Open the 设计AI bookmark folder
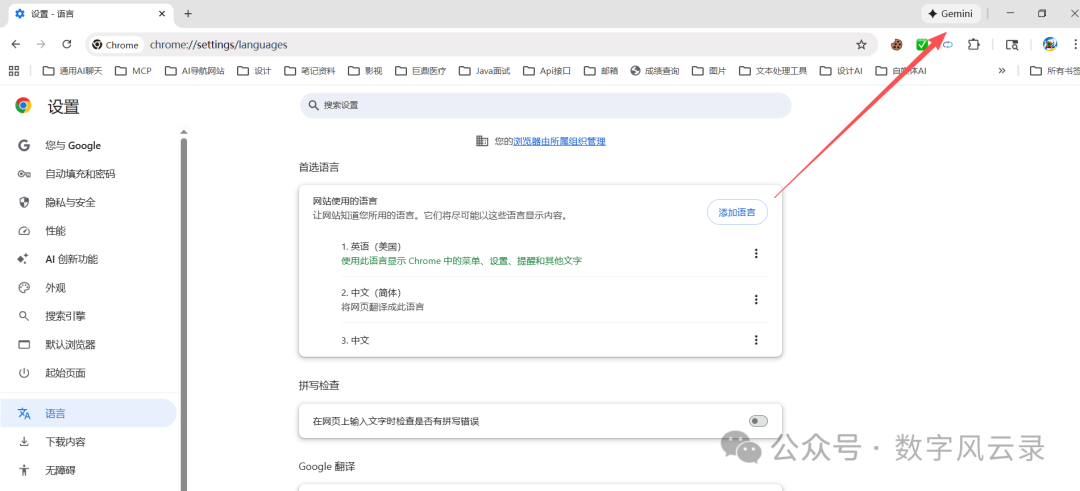This screenshot has height=491, width=1080. [841, 70]
